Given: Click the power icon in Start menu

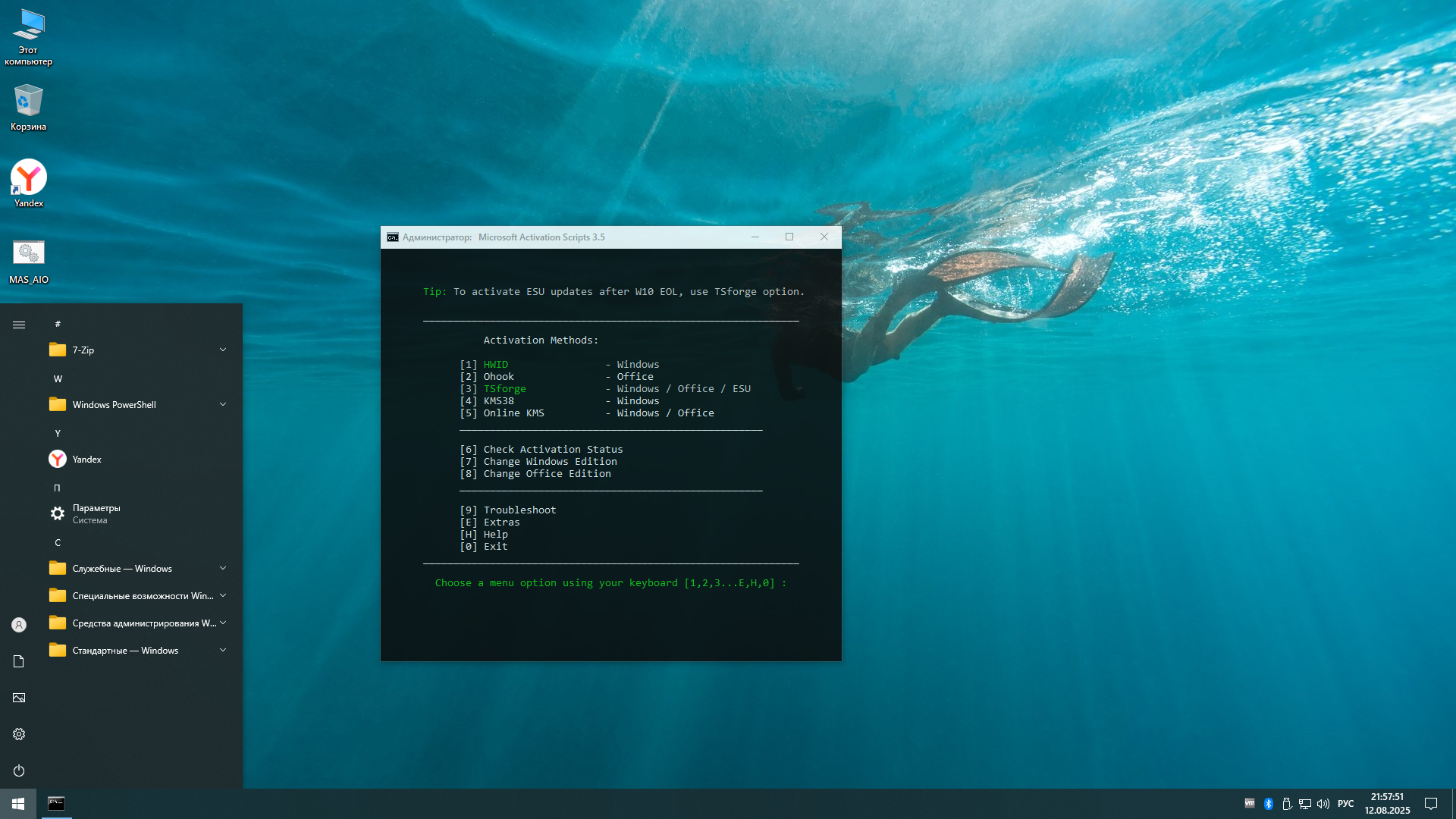Looking at the screenshot, I should coord(19,770).
